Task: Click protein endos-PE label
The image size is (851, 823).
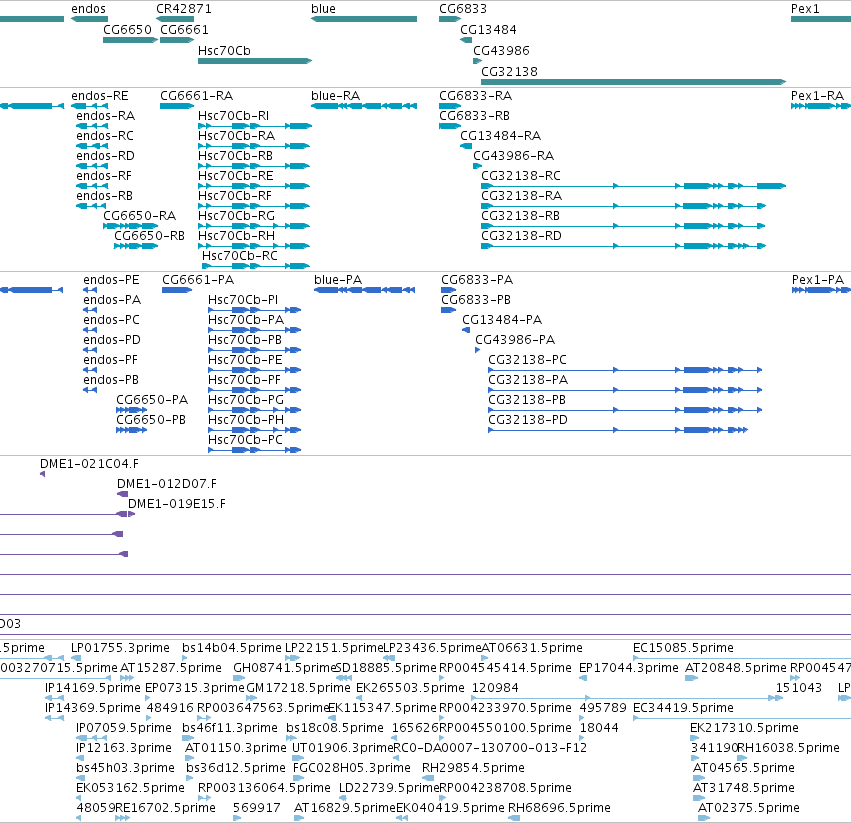Action: pyautogui.click(x=111, y=280)
